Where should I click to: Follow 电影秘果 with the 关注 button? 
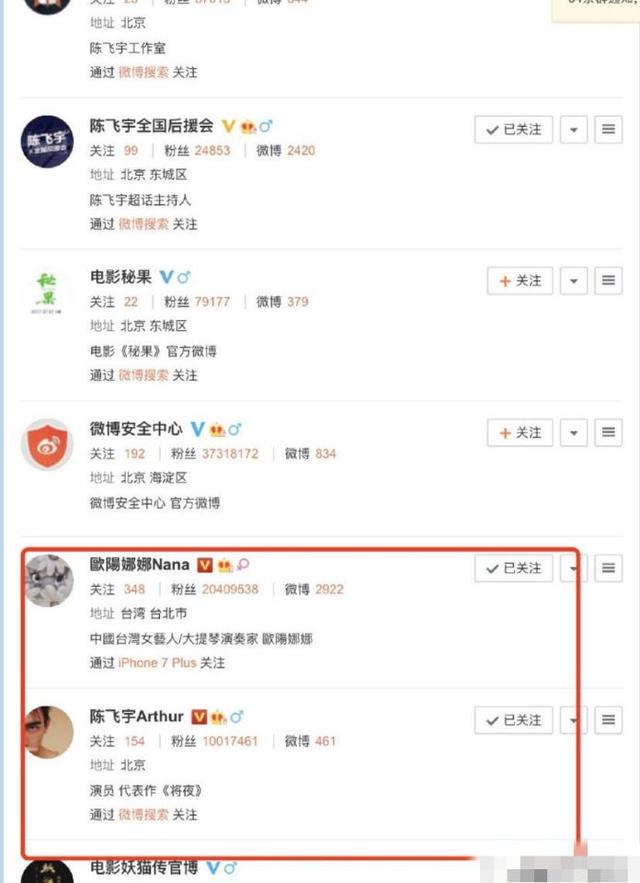(x=520, y=280)
